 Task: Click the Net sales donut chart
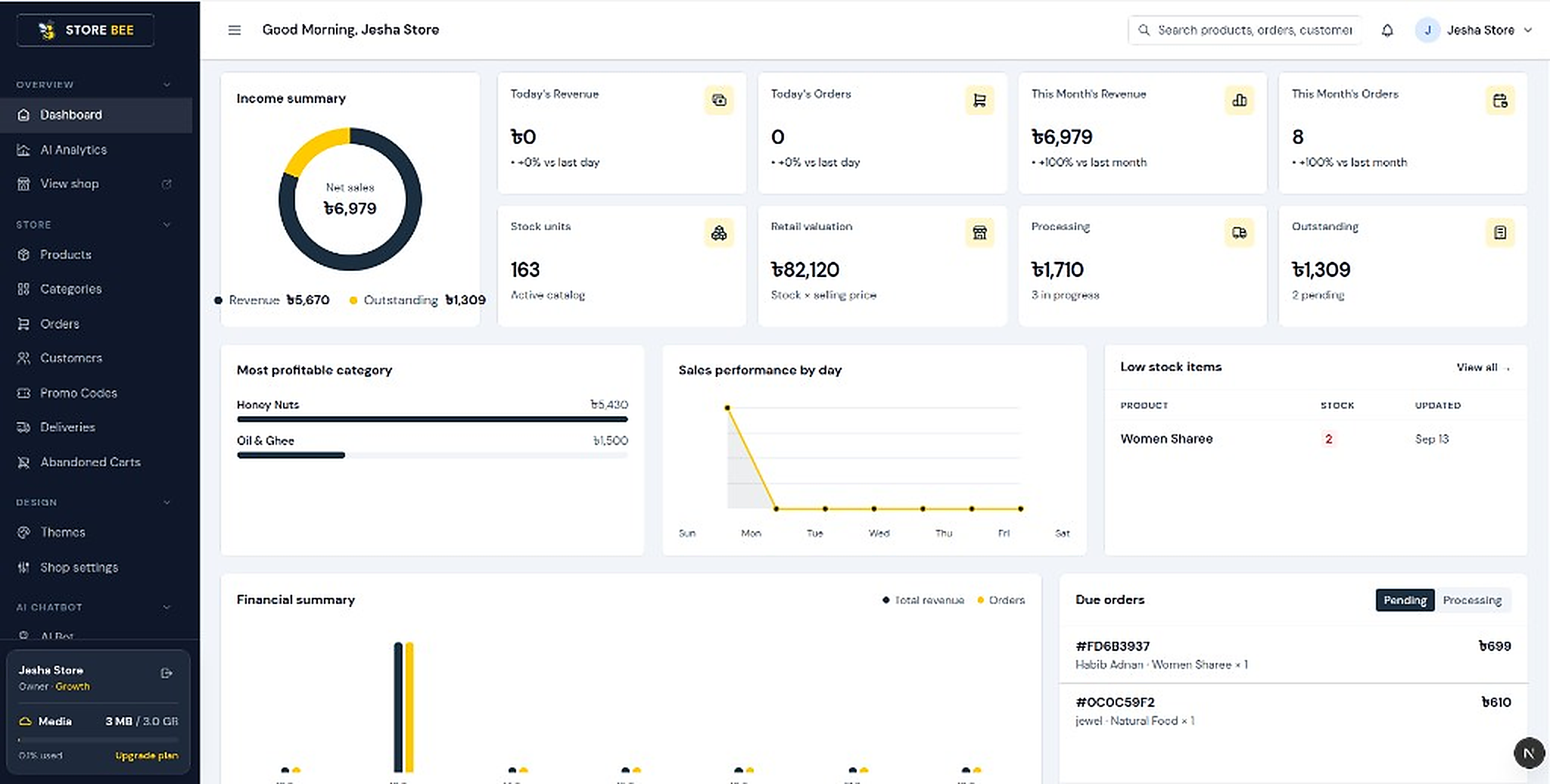[350, 199]
